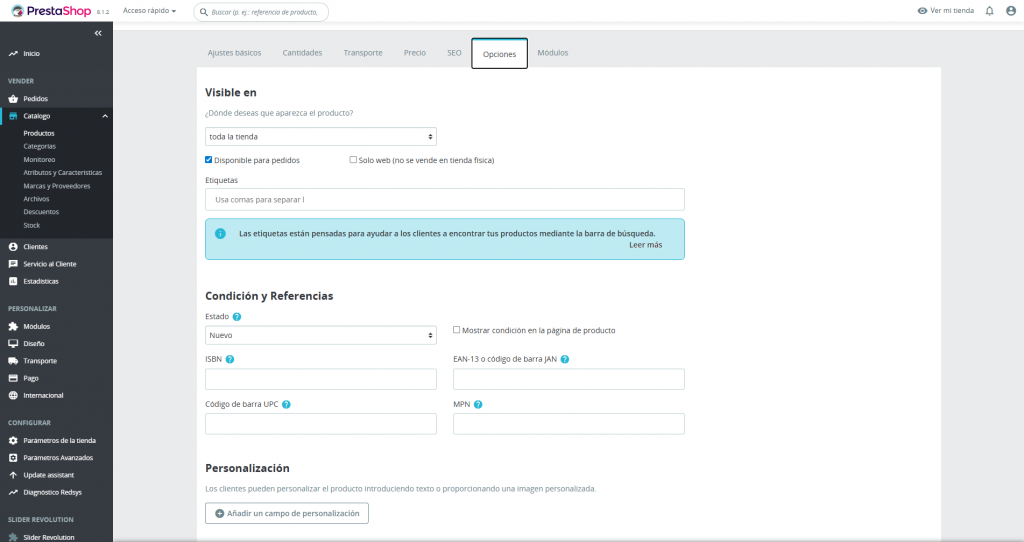Screen dimensions: 1024x542
Task: Click the Diseño monitor icon
Action: pyautogui.click(x=13, y=343)
